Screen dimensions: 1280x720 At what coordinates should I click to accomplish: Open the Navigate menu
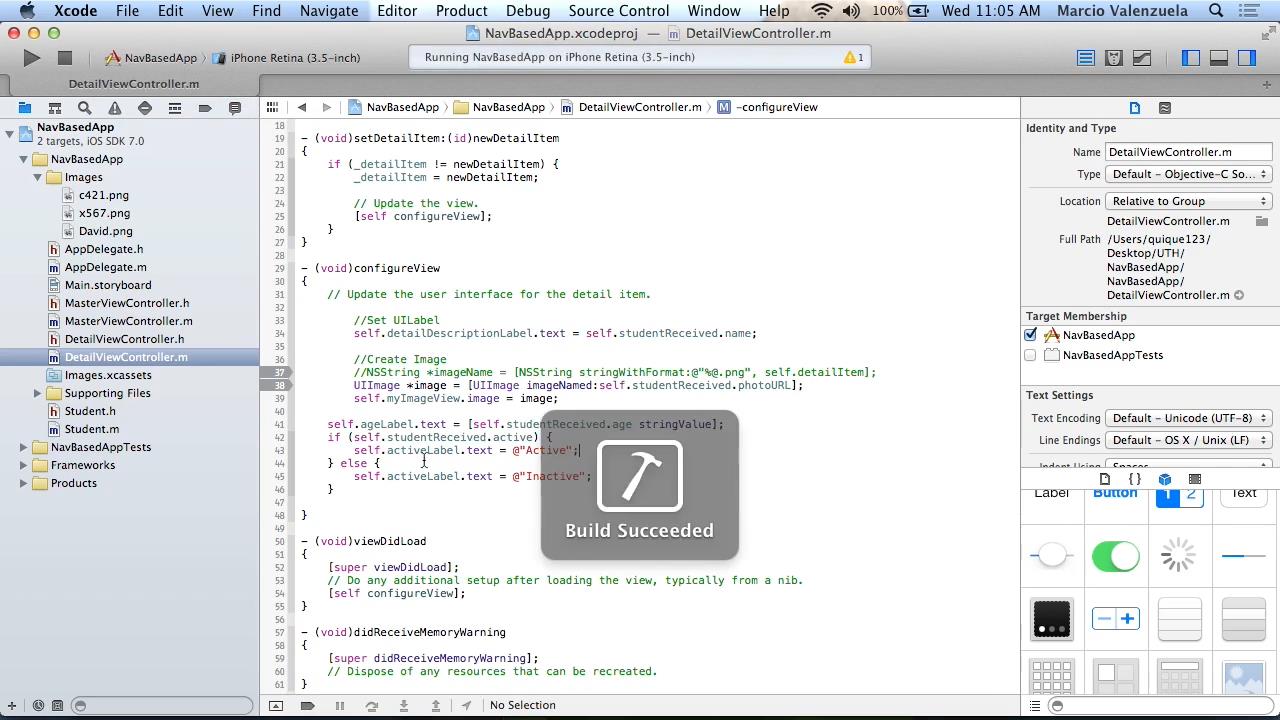[329, 11]
